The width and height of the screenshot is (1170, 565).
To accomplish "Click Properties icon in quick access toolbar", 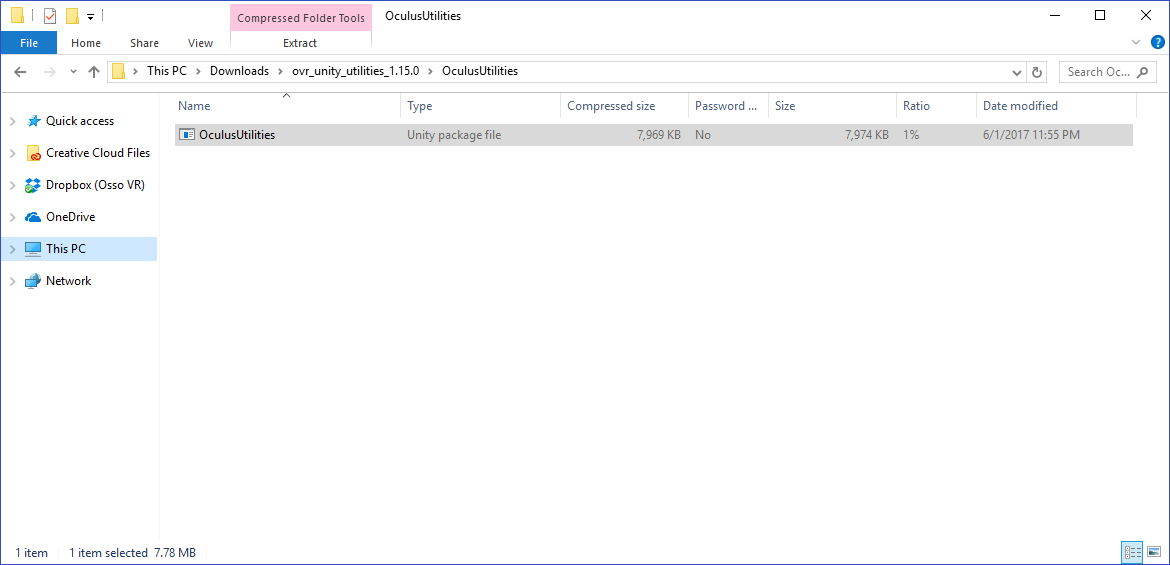I will coord(50,16).
